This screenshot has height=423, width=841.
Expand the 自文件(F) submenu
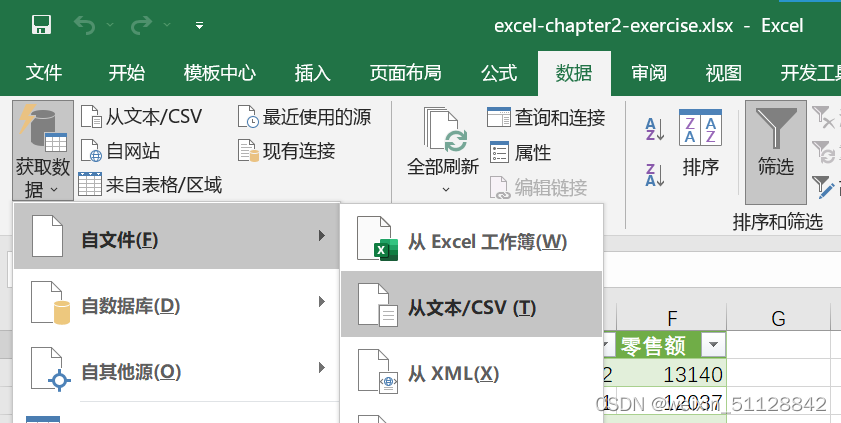click(x=176, y=236)
